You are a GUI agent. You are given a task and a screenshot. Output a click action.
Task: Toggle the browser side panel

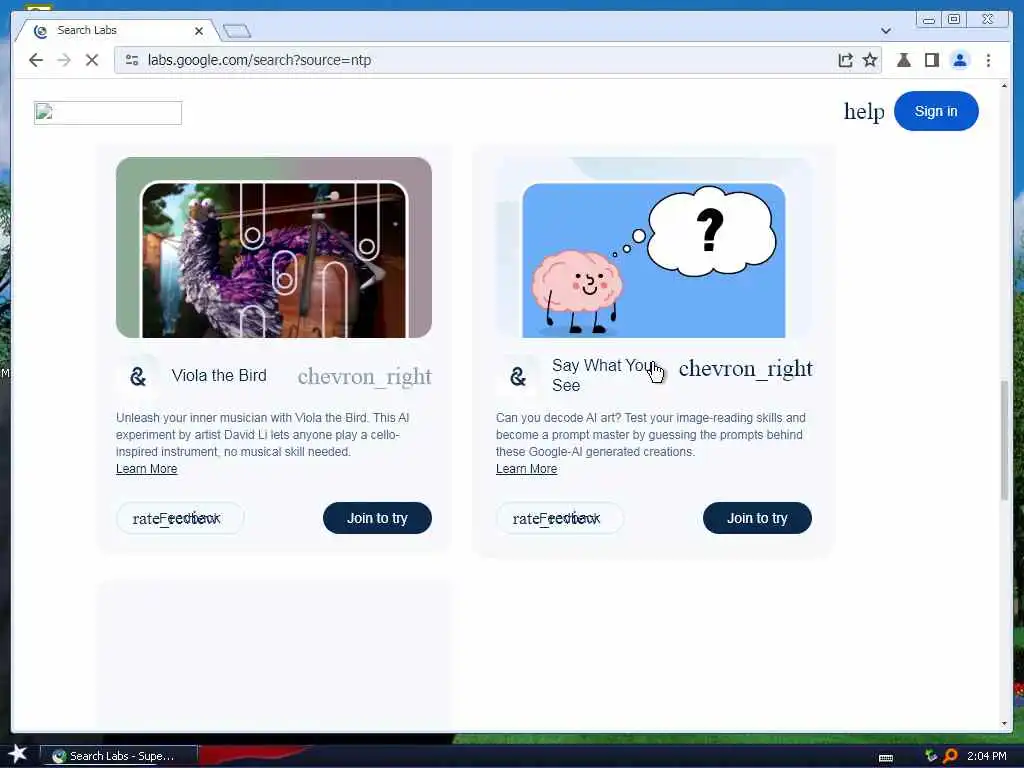click(932, 60)
